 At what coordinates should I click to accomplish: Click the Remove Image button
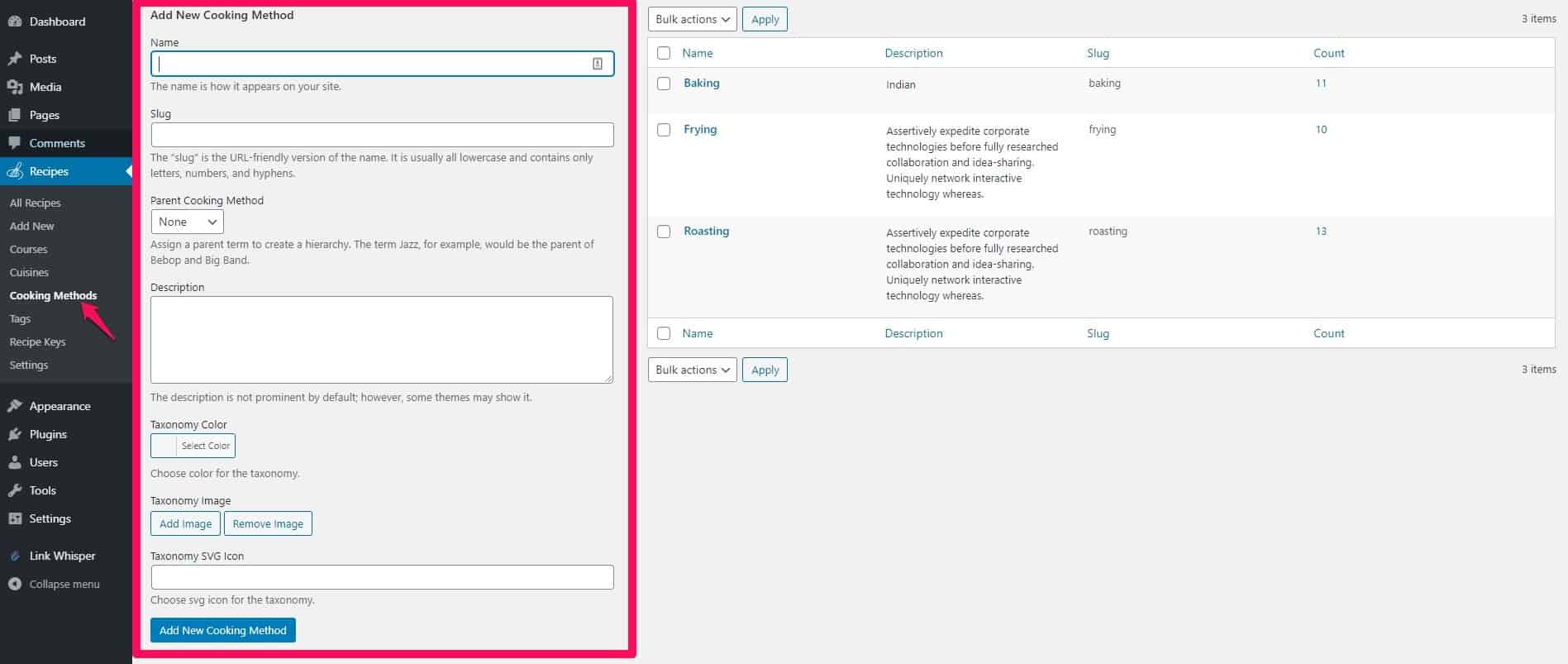pyautogui.click(x=268, y=523)
